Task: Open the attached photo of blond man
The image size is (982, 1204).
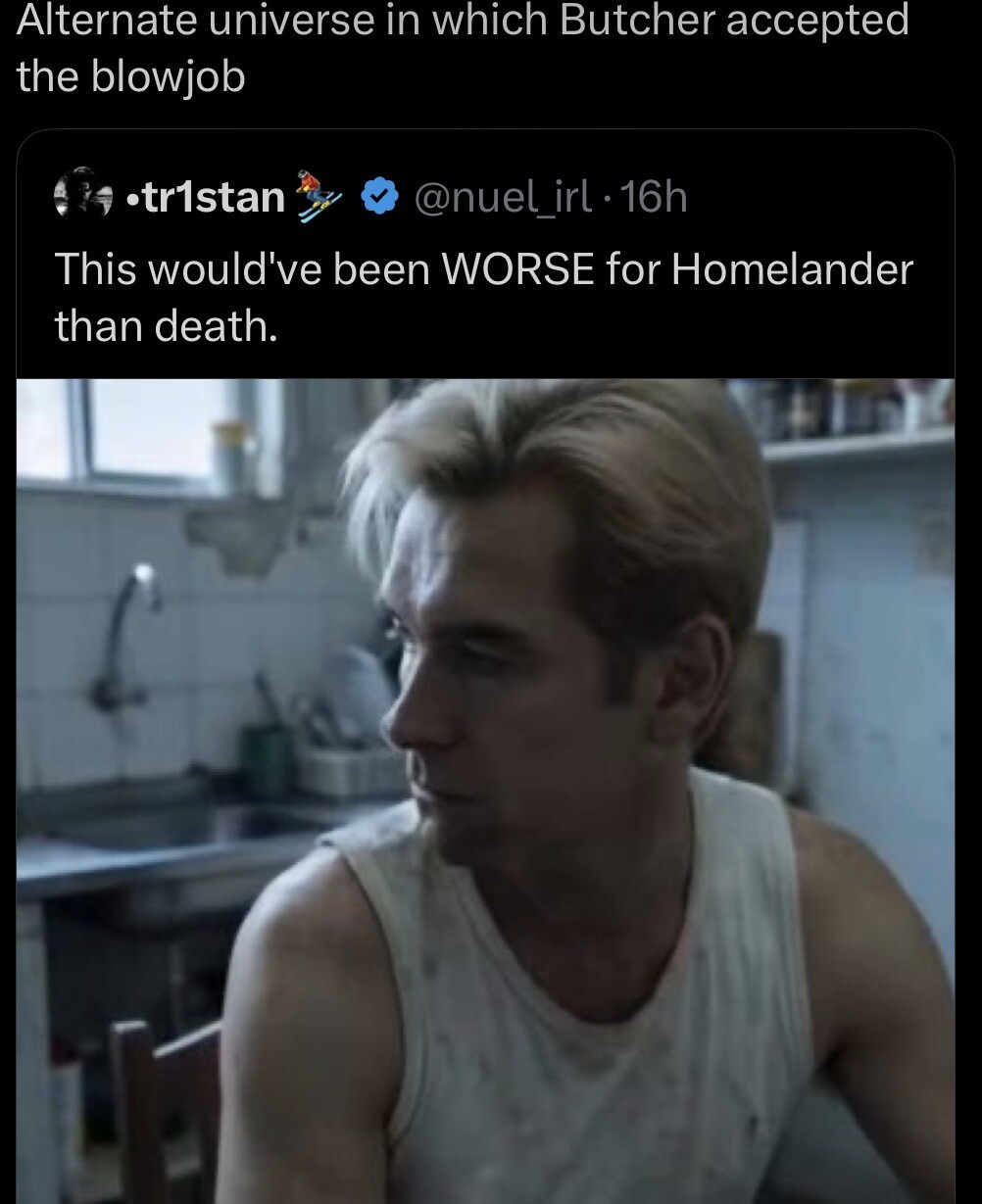Action: (x=485, y=791)
